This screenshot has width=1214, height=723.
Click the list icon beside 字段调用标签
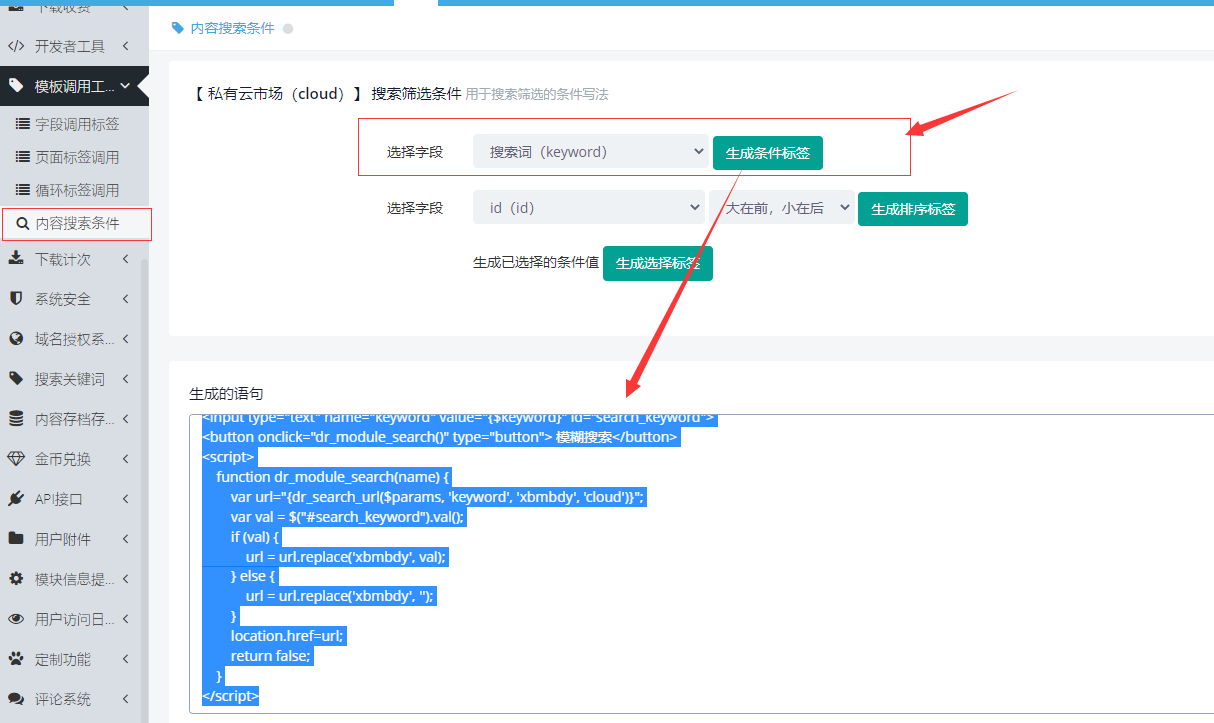[22, 125]
